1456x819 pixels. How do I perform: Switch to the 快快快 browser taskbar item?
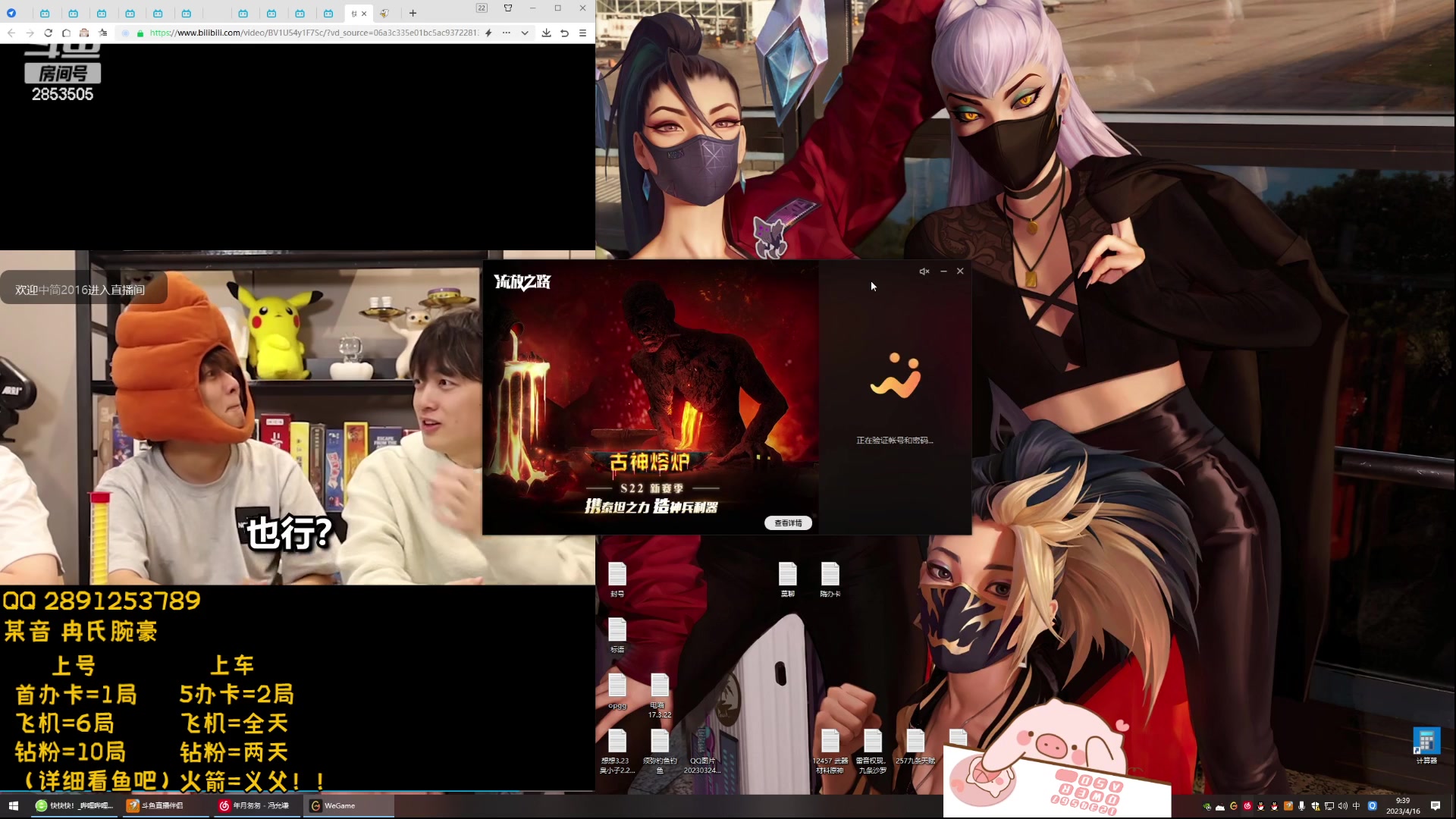pyautogui.click(x=76, y=805)
